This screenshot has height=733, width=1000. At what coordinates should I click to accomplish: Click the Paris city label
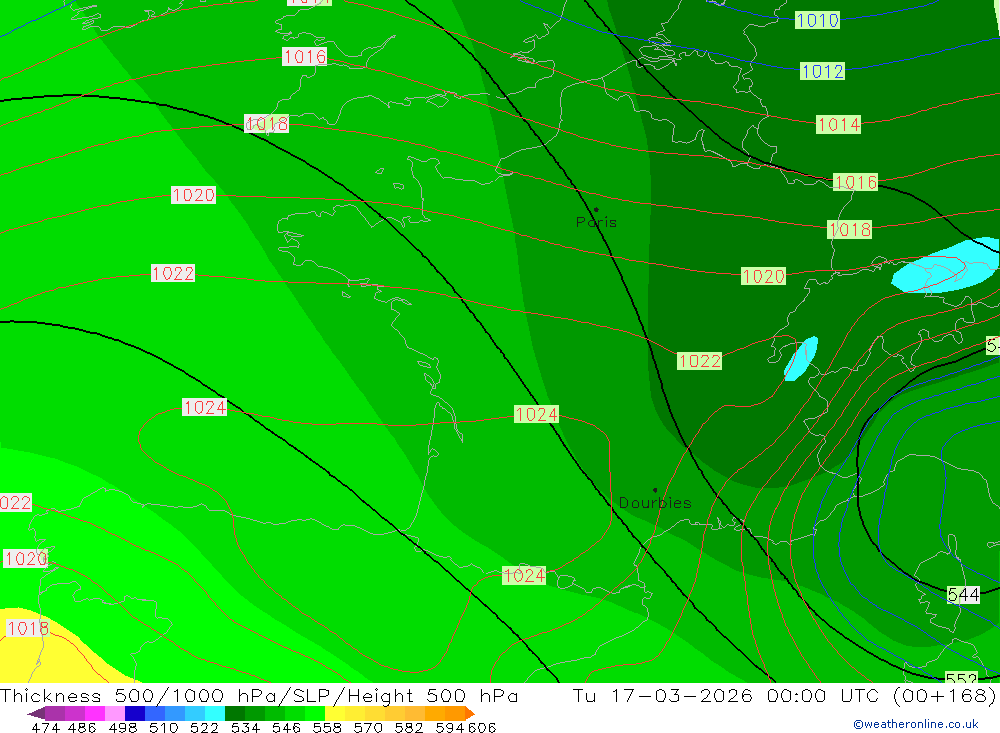596,222
